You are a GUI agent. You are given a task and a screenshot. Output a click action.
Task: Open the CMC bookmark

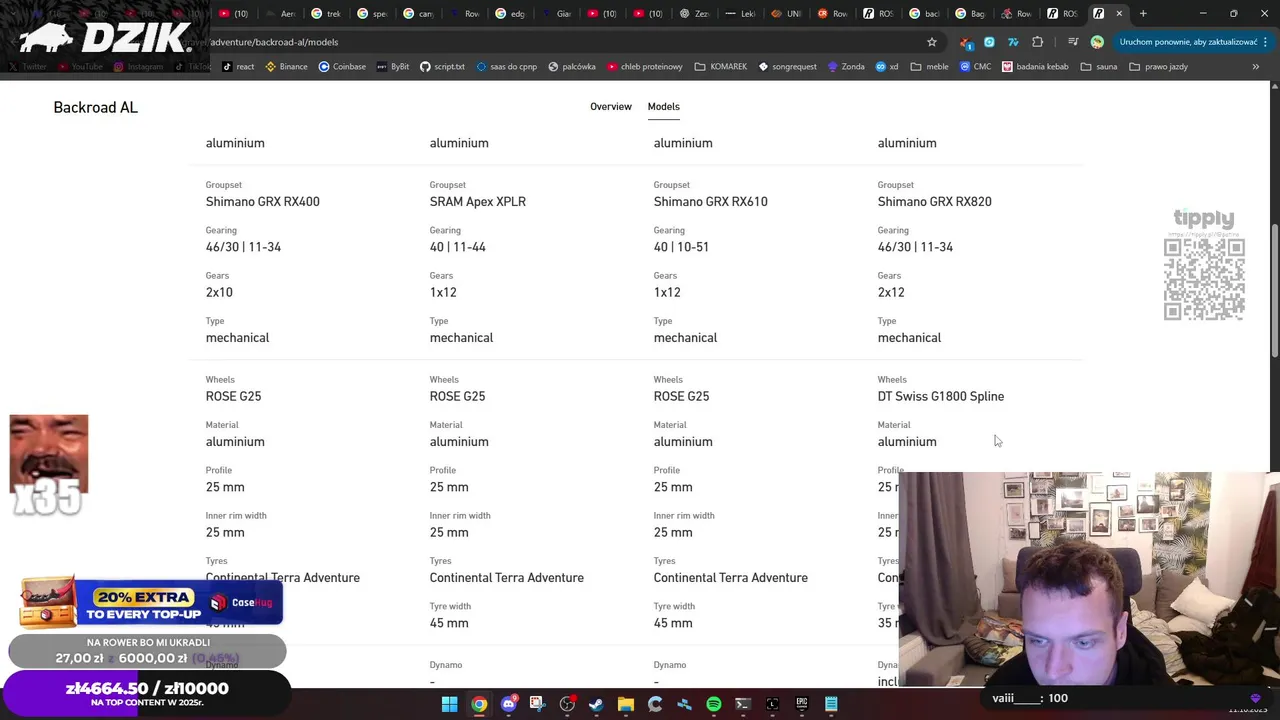975,67
